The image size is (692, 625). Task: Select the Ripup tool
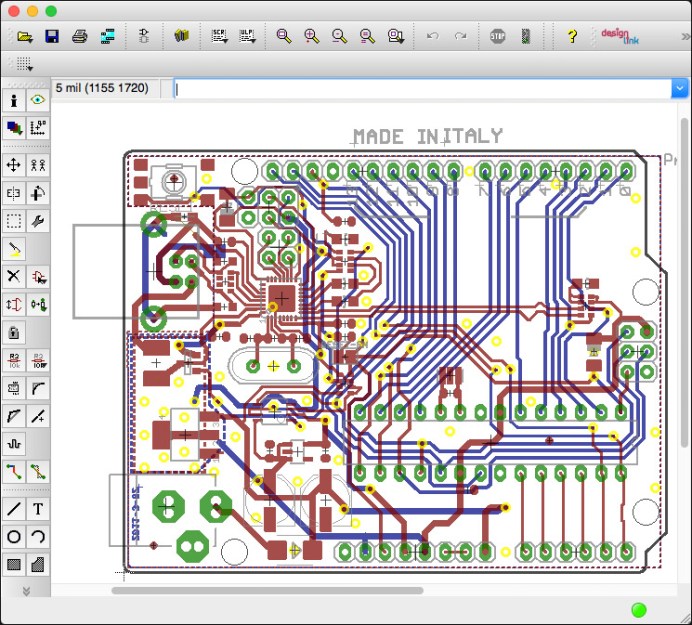[38, 470]
